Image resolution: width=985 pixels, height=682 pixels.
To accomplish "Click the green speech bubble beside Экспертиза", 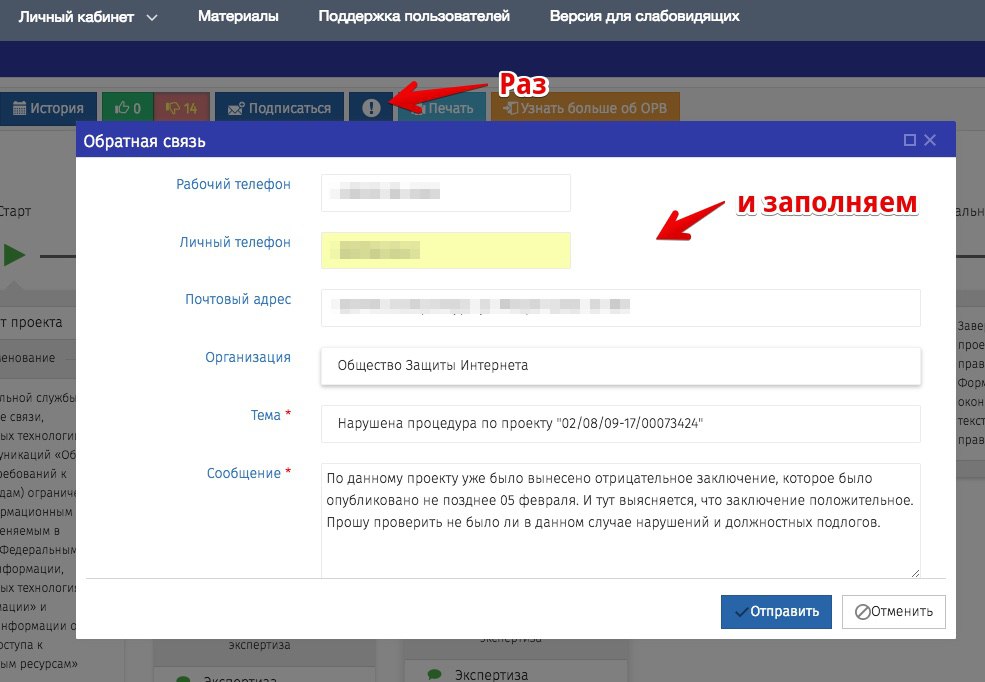I will tap(434, 674).
